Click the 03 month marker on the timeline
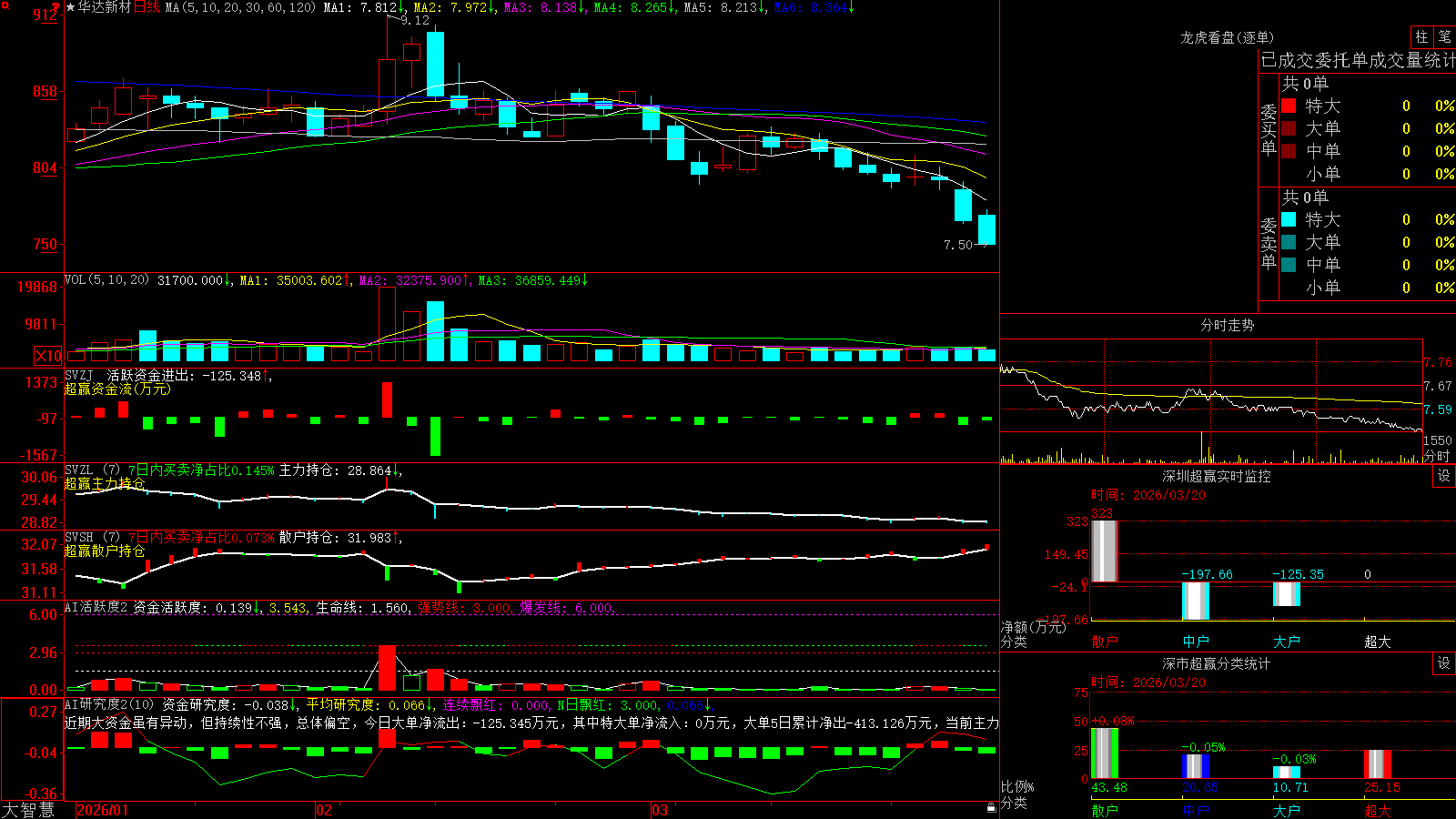Screen dimensions: 1456x819 660,810
